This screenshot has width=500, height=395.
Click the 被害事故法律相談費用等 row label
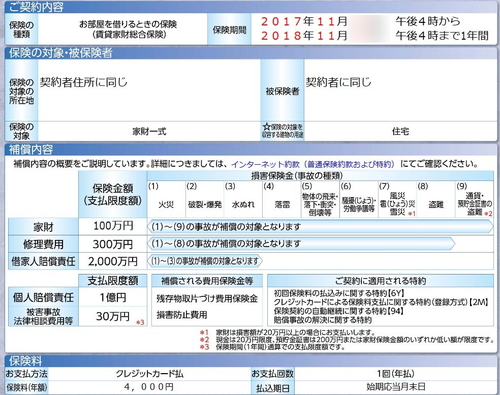click(43, 316)
